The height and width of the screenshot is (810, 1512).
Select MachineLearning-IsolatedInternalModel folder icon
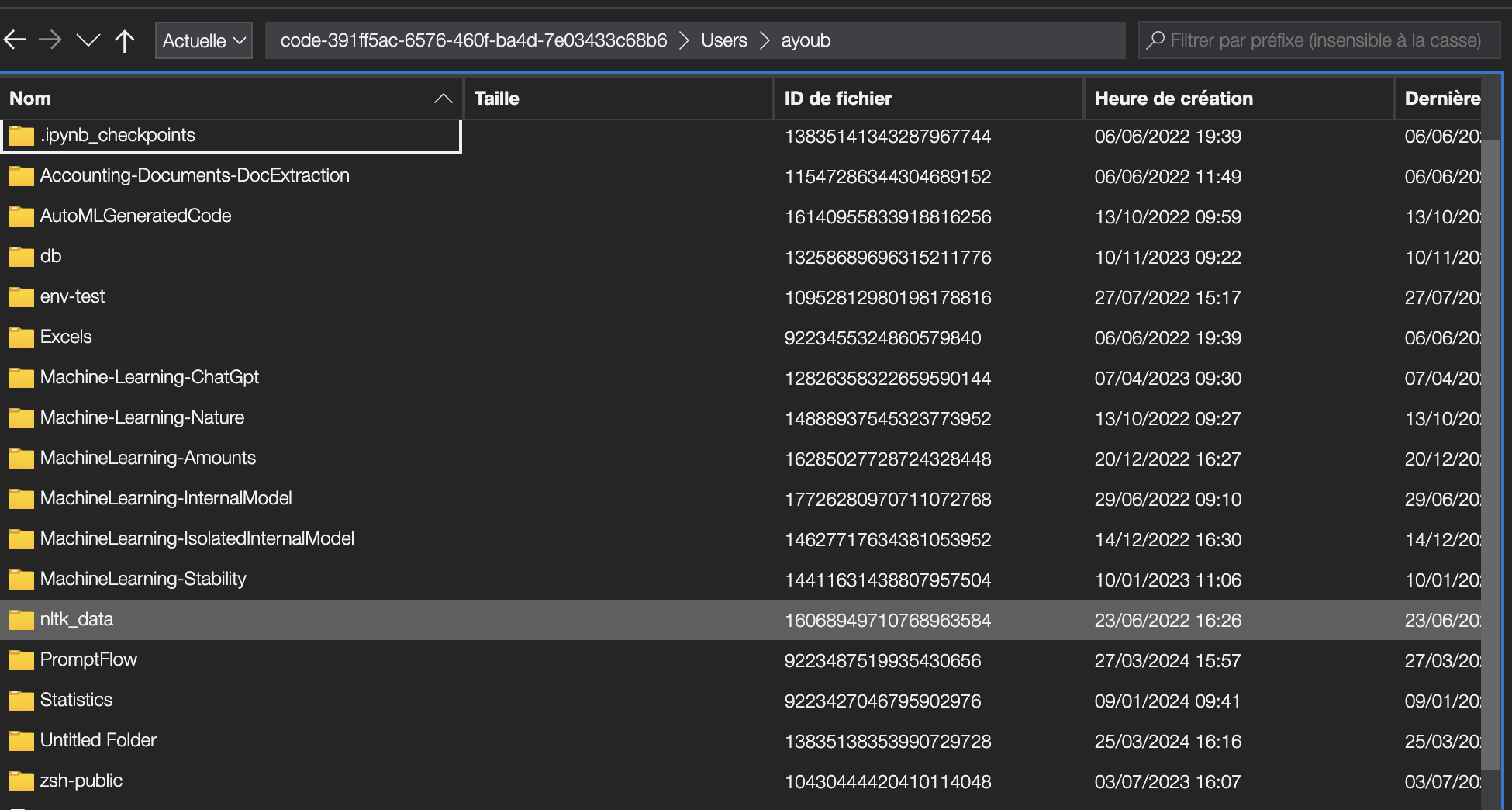[x=21, y=539]
